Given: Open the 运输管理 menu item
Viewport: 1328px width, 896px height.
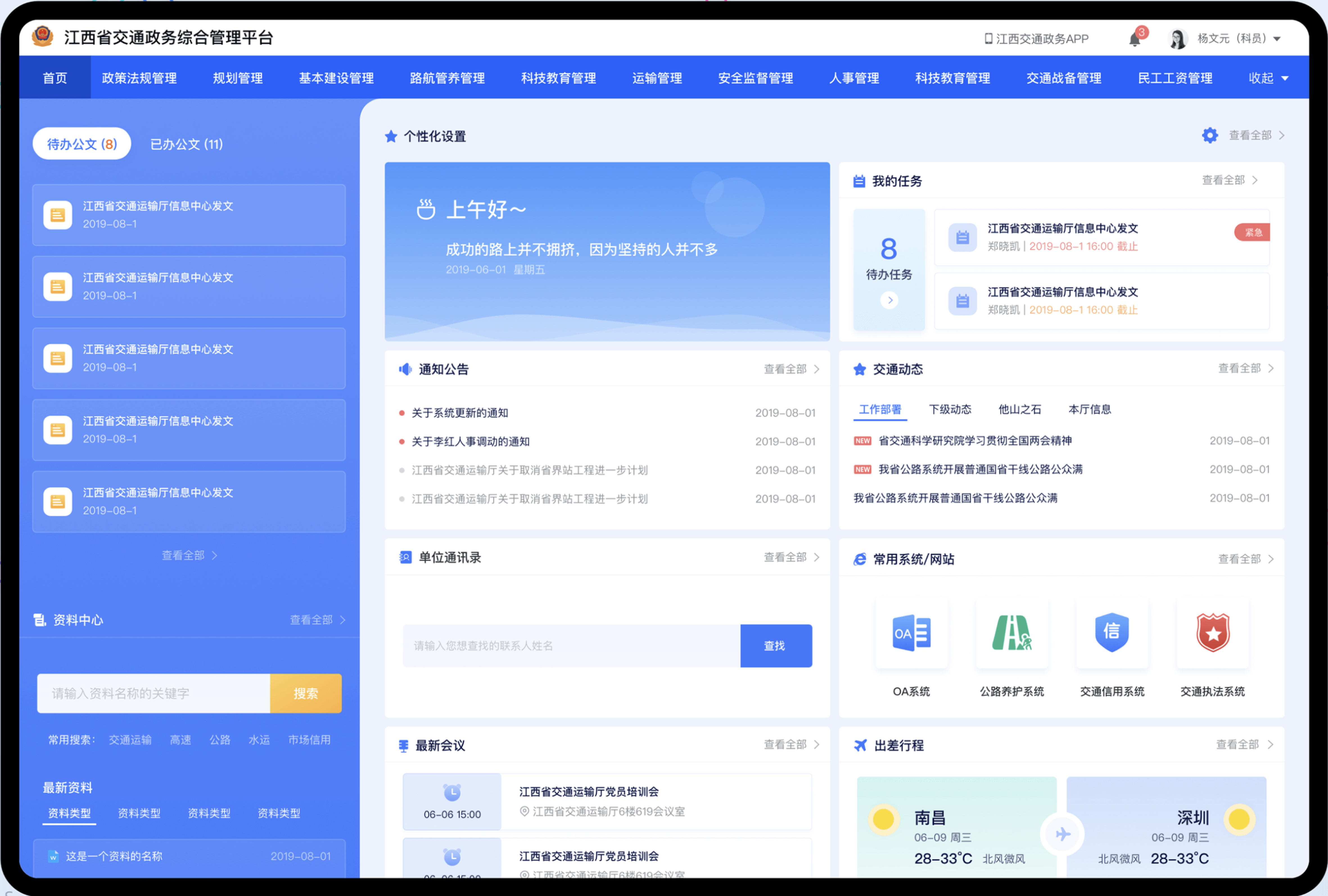Looking at the screenshot, I should (x=657, y=78).
